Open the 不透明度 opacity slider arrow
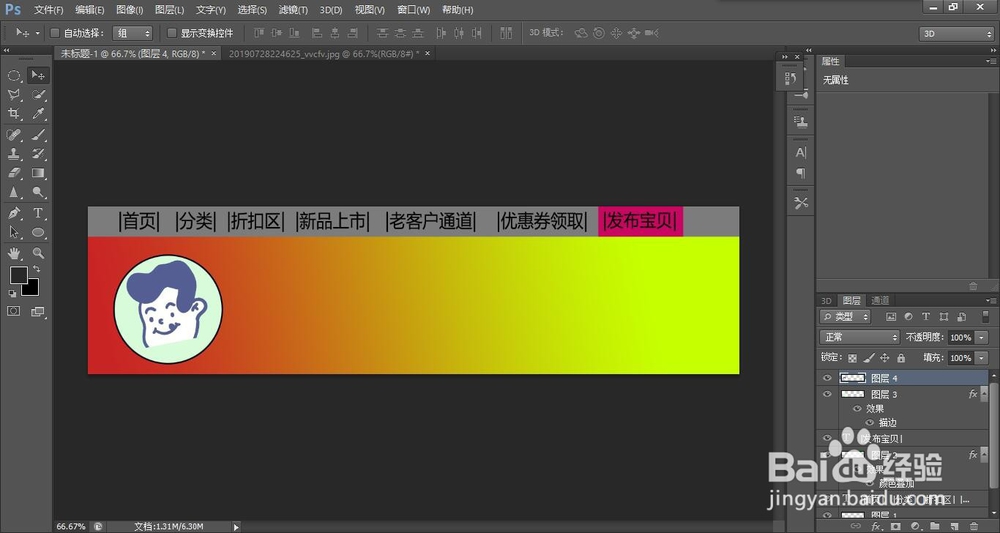 (x=982, y=337)
